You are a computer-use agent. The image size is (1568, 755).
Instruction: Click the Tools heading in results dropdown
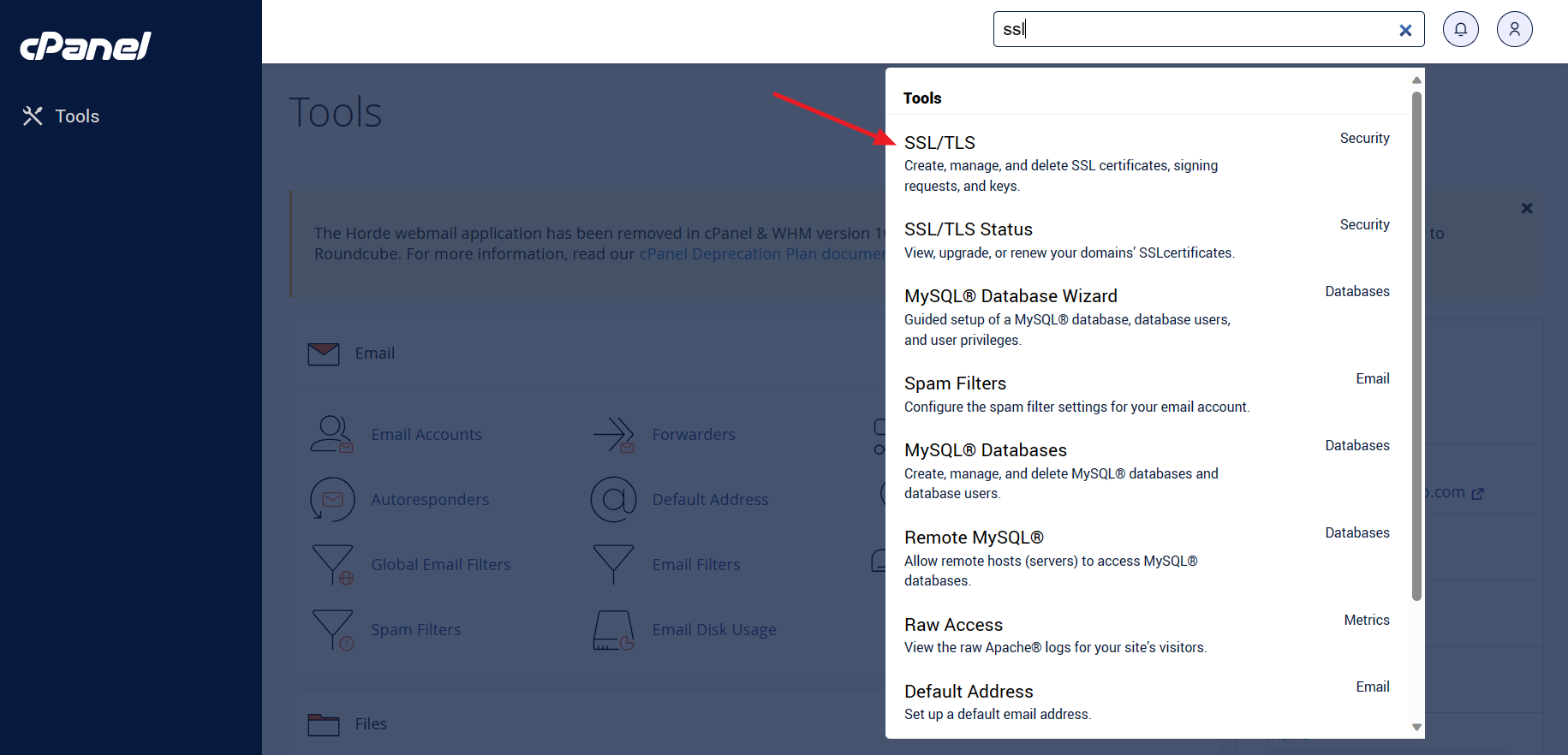click(922, 98)
